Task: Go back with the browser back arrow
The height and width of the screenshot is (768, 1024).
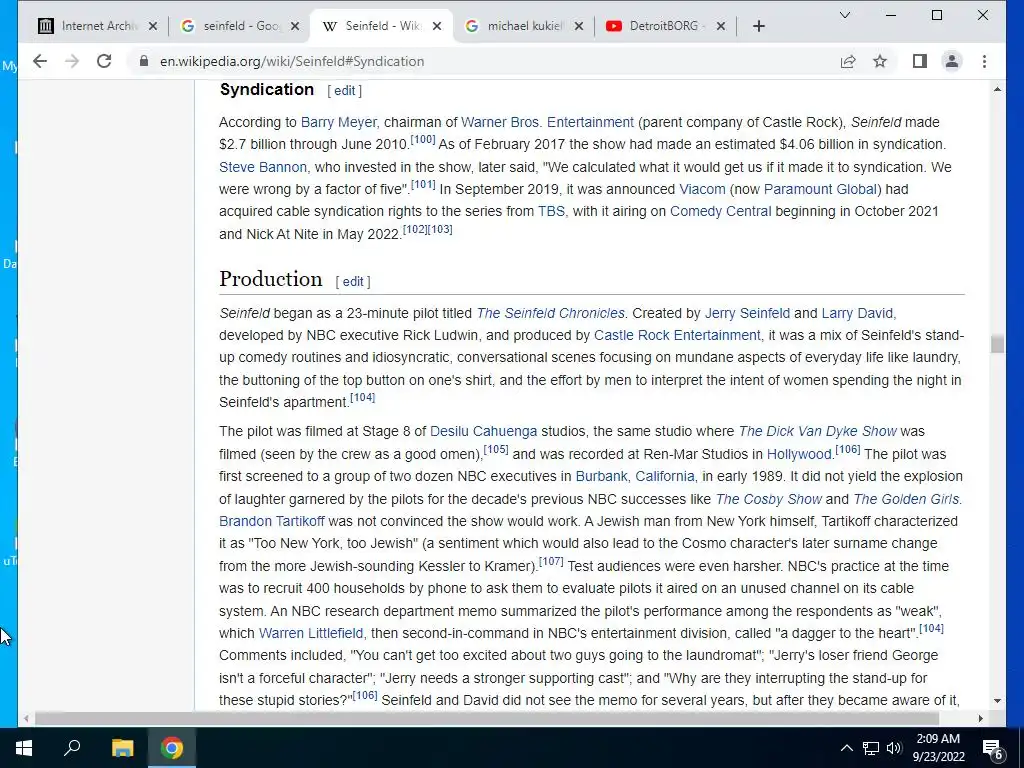Action: 40,61
